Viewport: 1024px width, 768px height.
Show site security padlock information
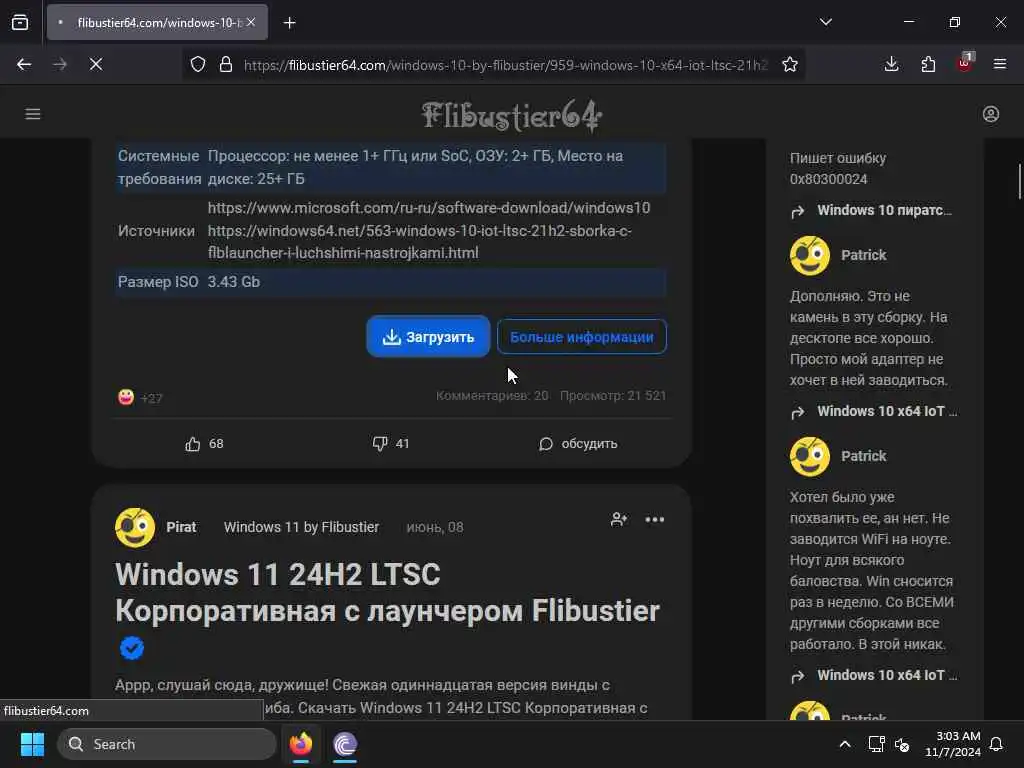226,65
